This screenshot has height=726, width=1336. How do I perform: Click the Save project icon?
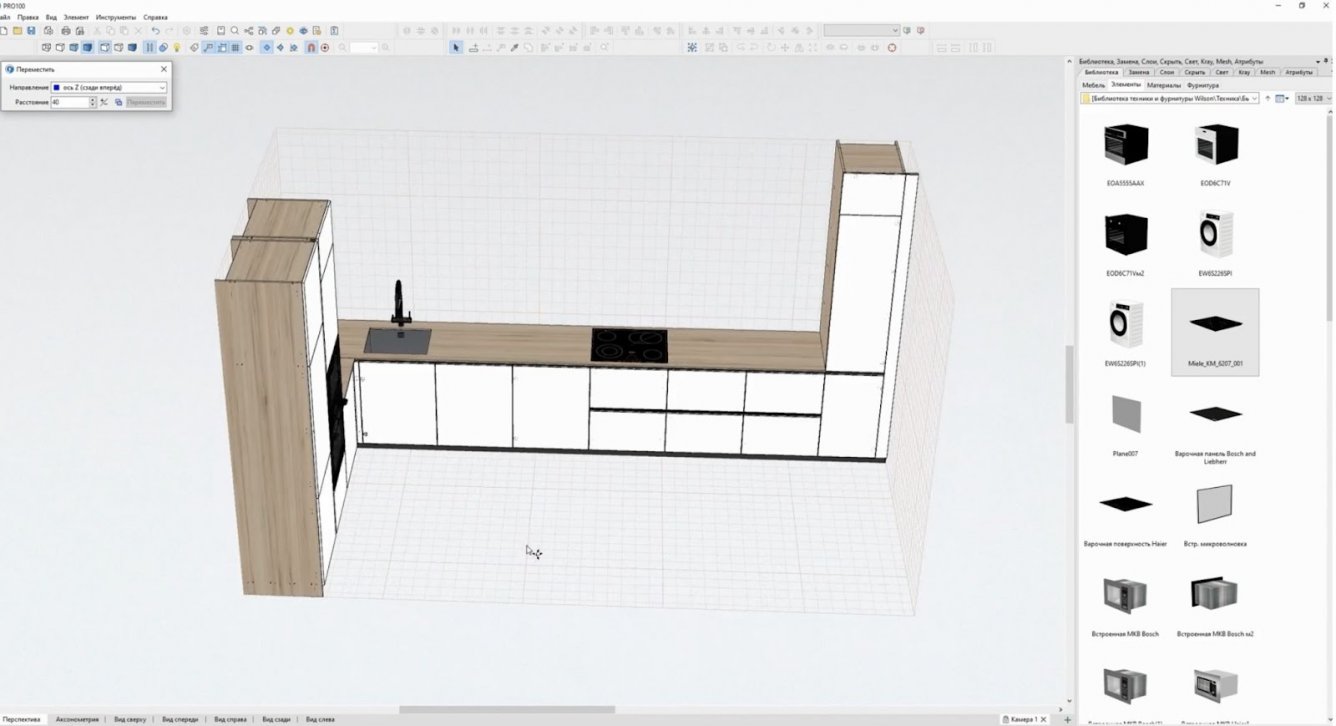[31, 31]
